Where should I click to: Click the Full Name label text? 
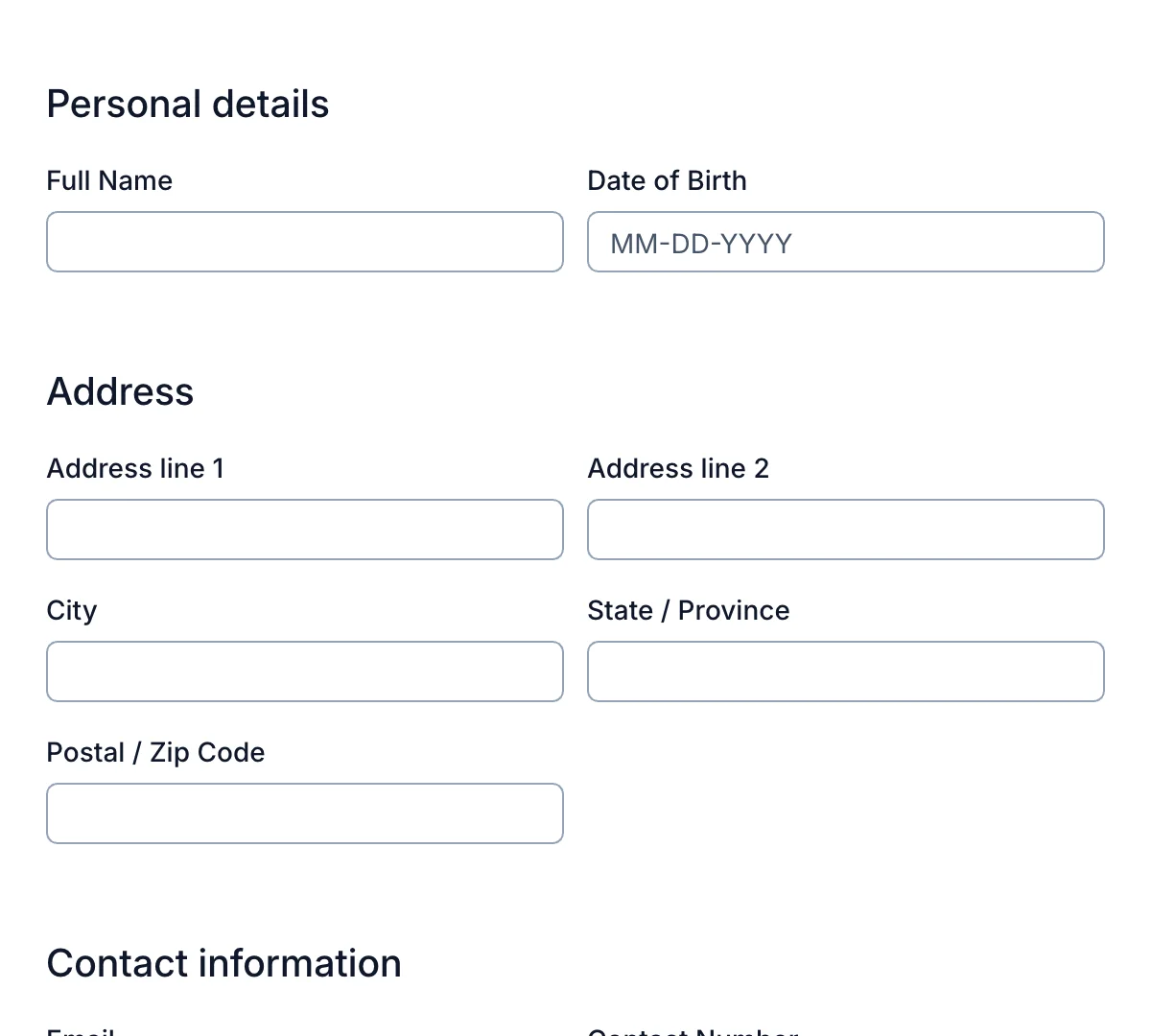point(109,180)
